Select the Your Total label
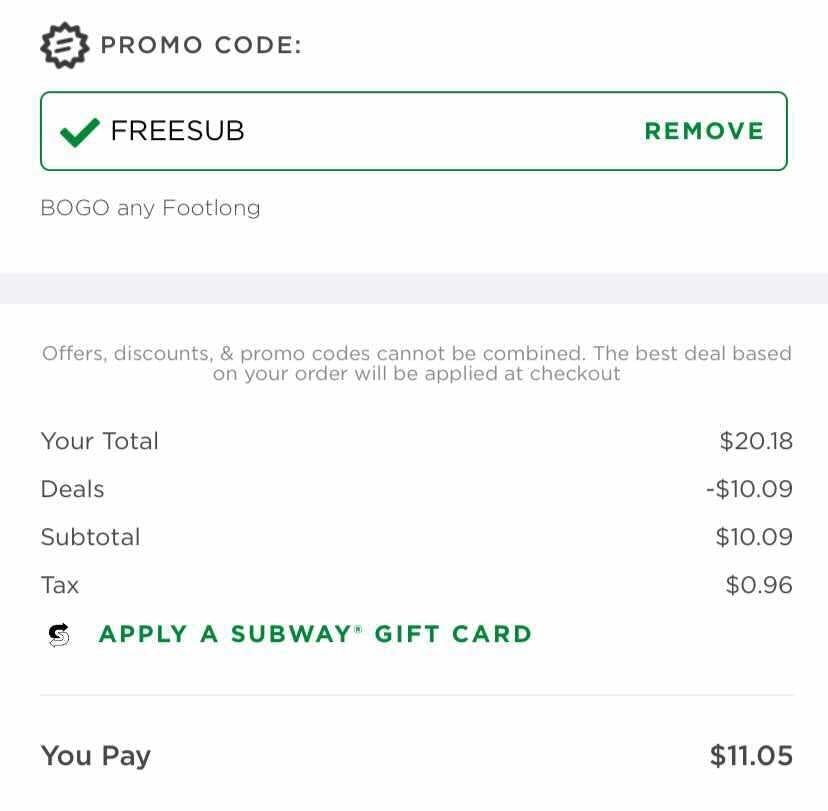This screenshot has width=828, height=811. click(x=100, y=441)
